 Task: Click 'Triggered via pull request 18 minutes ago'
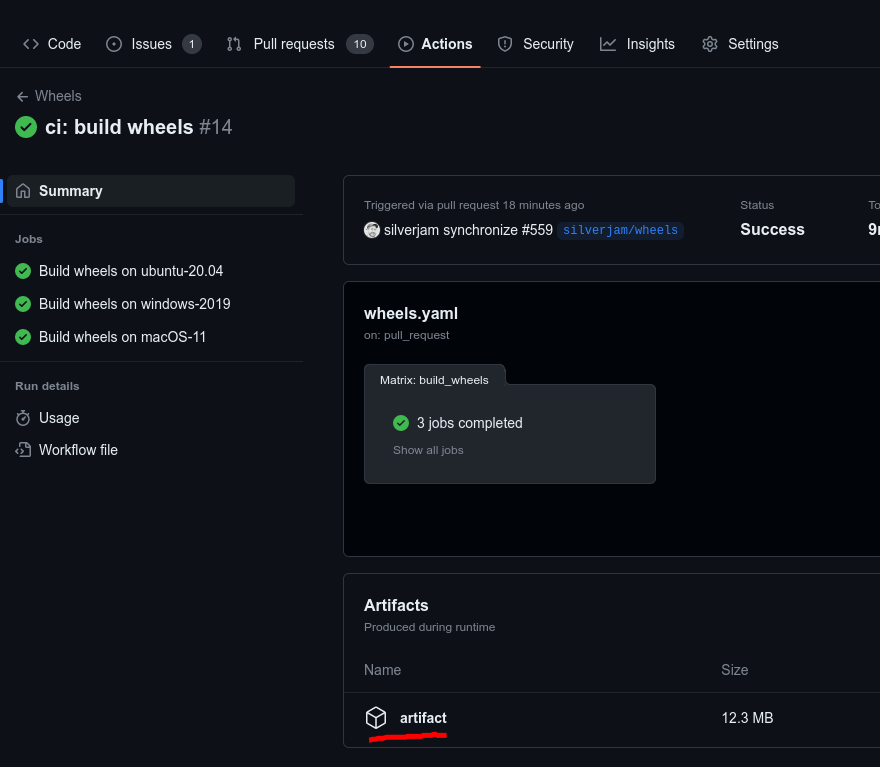474,205
